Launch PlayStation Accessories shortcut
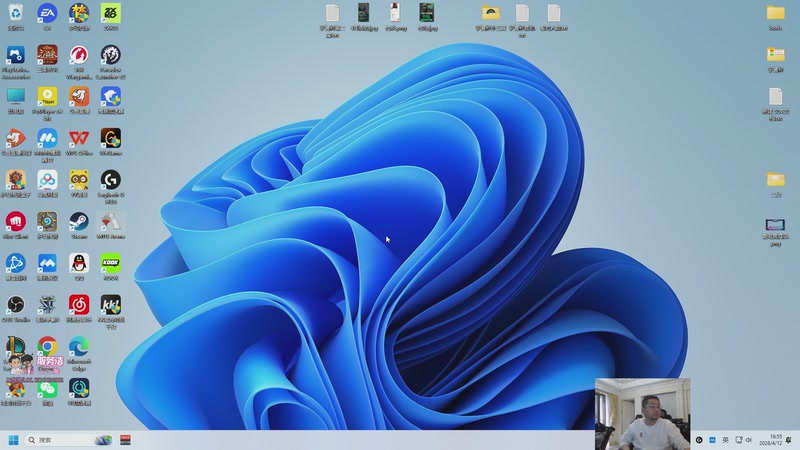This screenshot has width=800, height=450. tap(16, 55)
